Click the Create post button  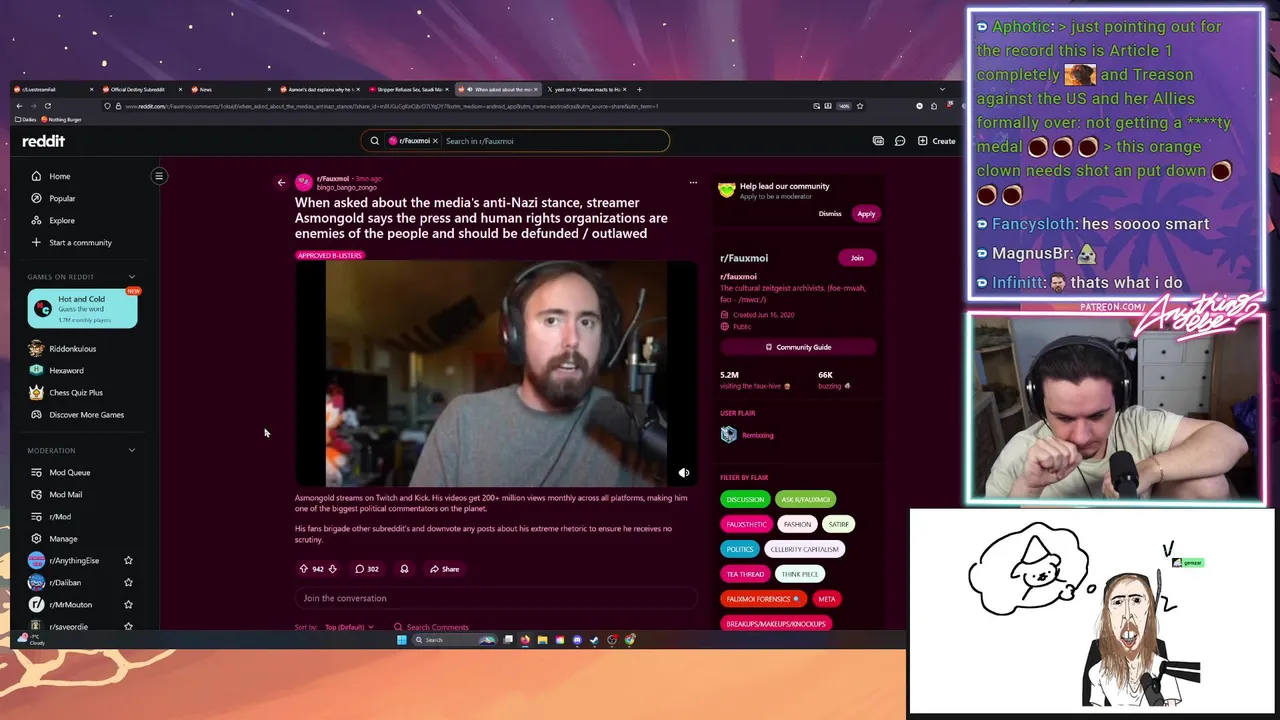coord(937,141)
